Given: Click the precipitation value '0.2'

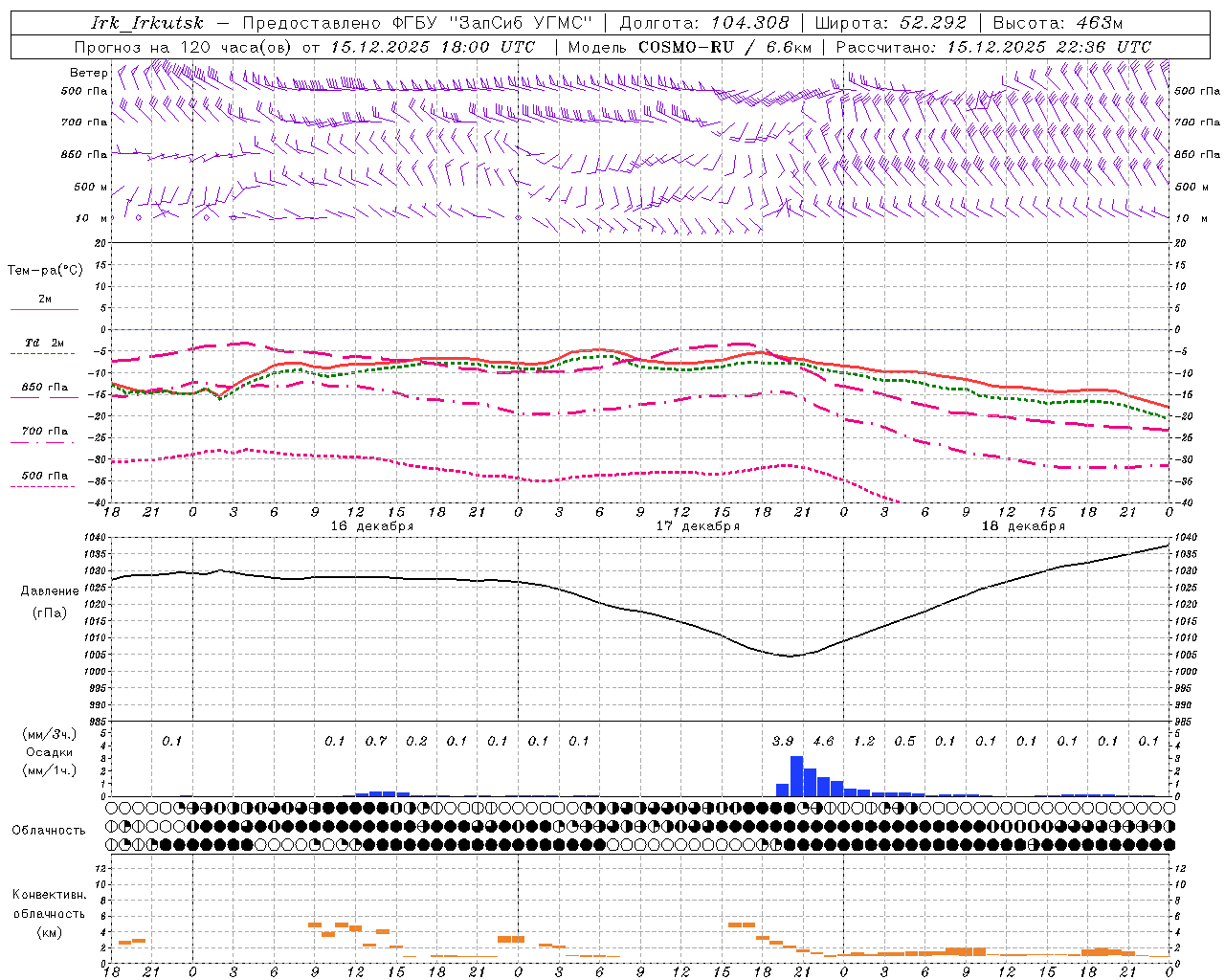Looking at the screenshot, I should click(x=416, y=741).
